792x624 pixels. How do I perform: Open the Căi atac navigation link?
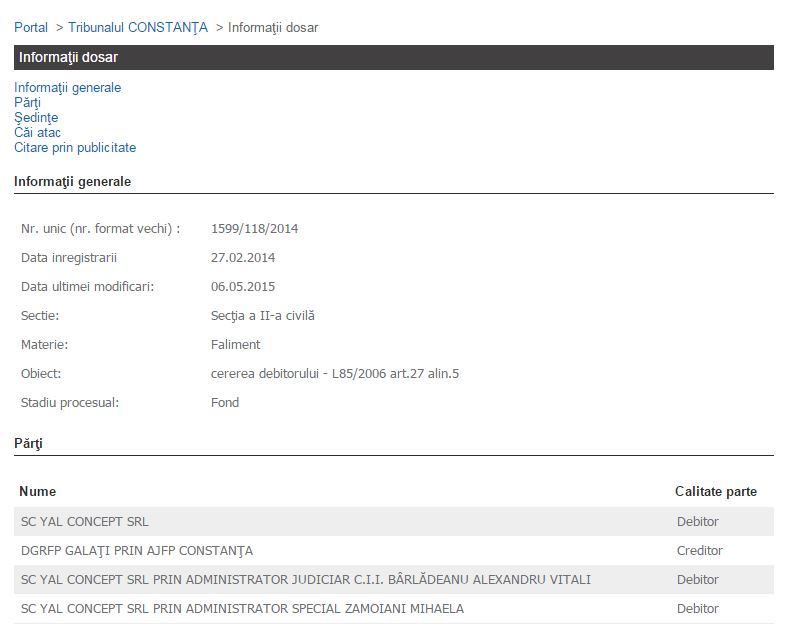[x=37, y=133]
